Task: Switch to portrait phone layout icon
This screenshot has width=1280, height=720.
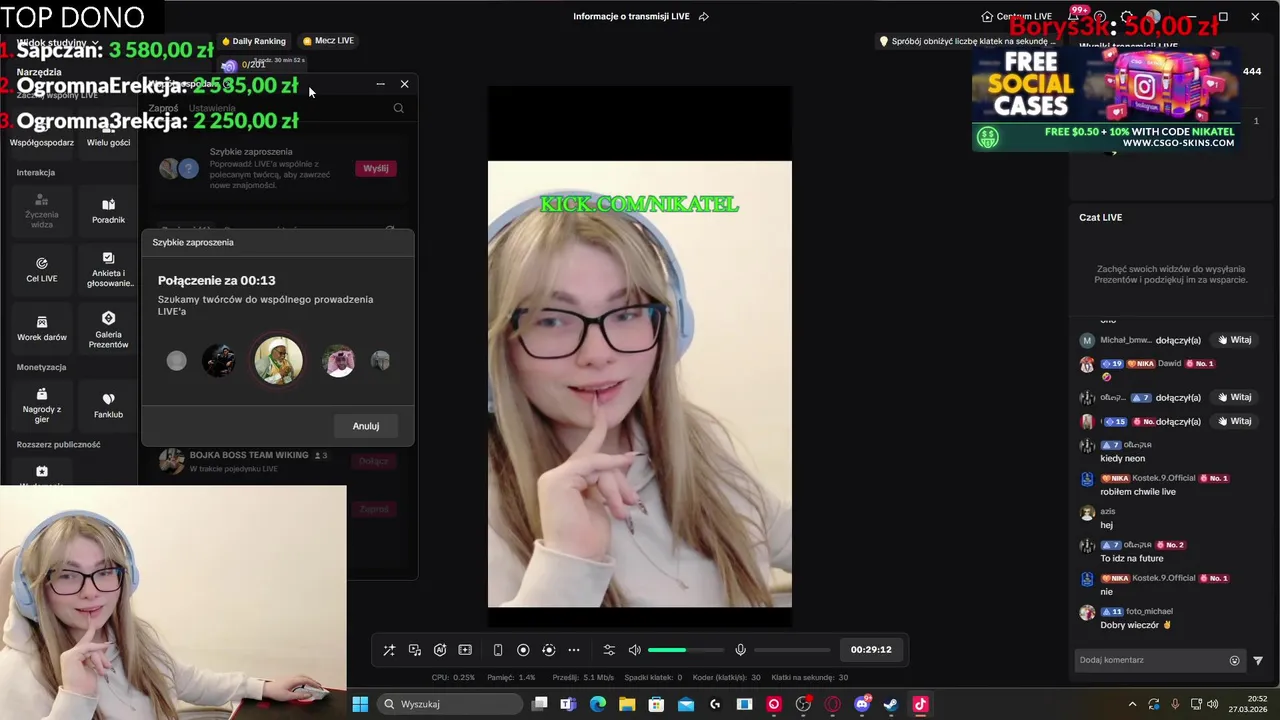Action: click(498, 650)
